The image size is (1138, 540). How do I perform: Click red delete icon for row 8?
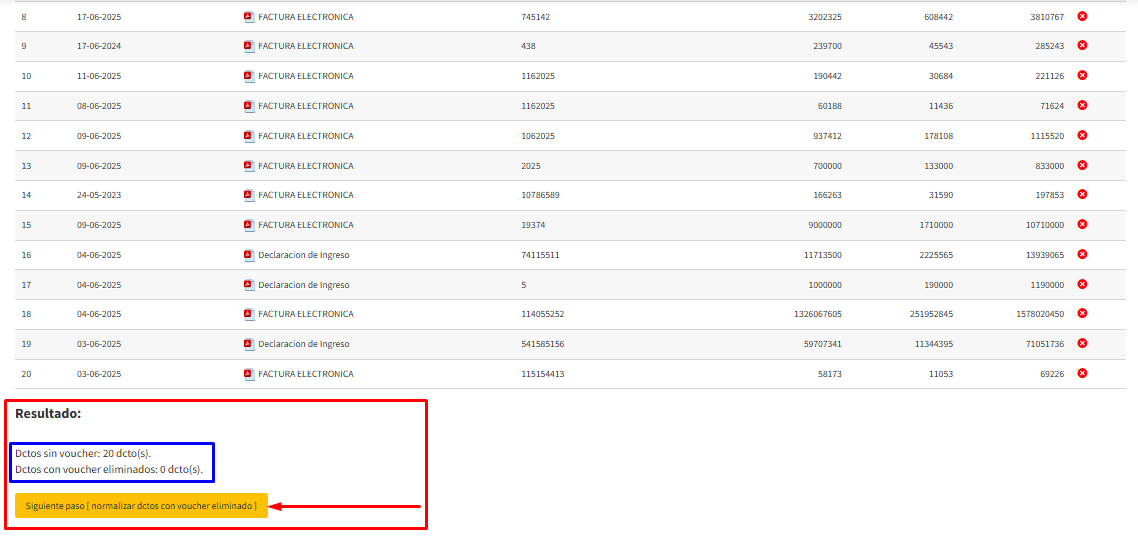pos(1082,16)
